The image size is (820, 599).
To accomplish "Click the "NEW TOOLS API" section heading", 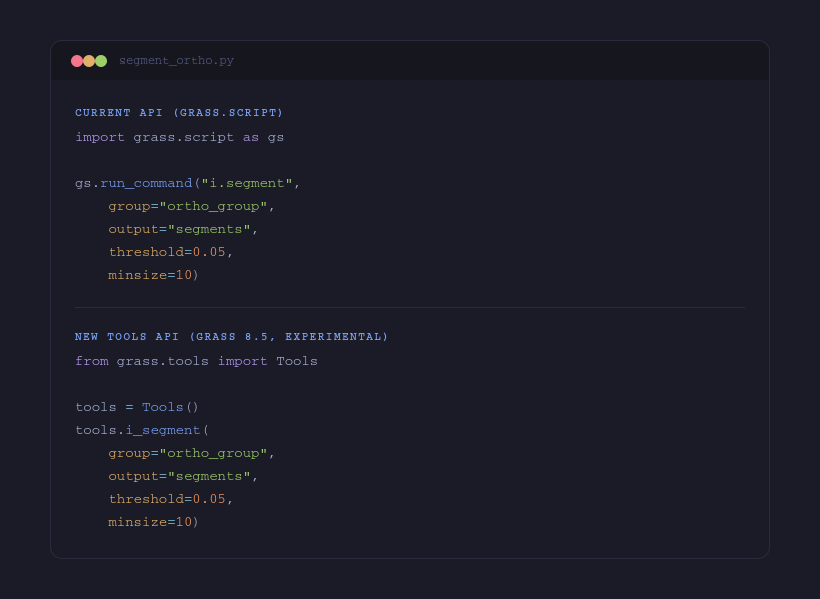I will click(x=231, y=337).
